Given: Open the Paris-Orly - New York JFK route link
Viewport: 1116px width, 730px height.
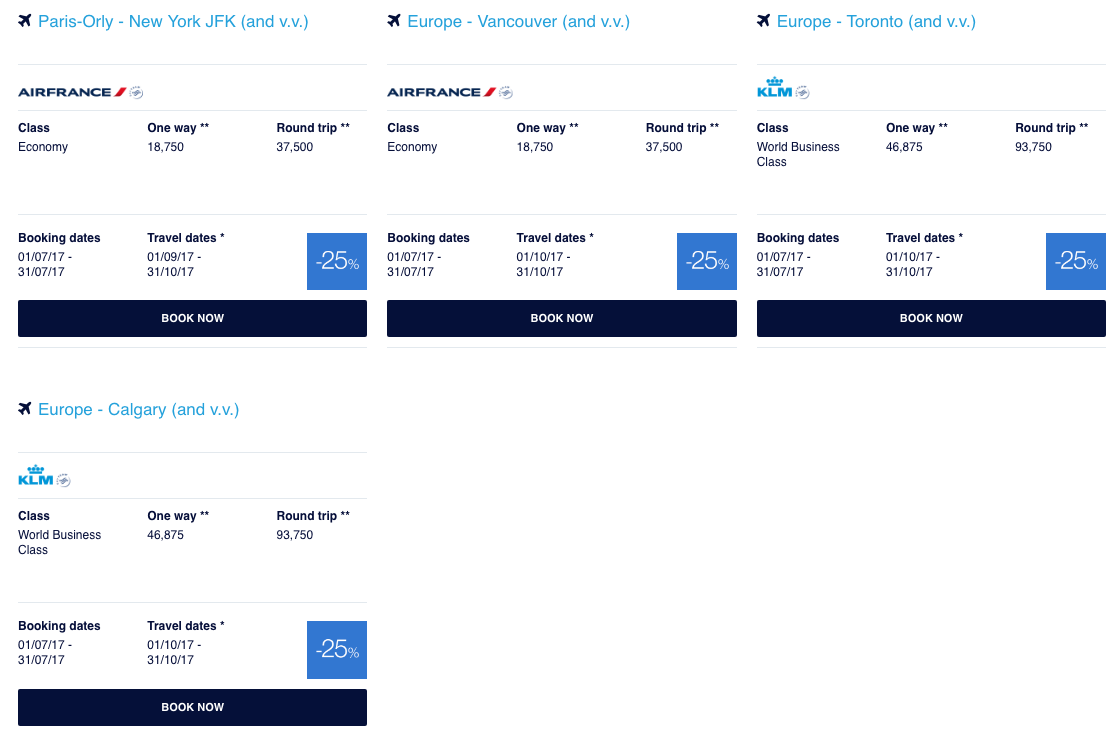Looking at the screenshot, I should coord(173,21).
